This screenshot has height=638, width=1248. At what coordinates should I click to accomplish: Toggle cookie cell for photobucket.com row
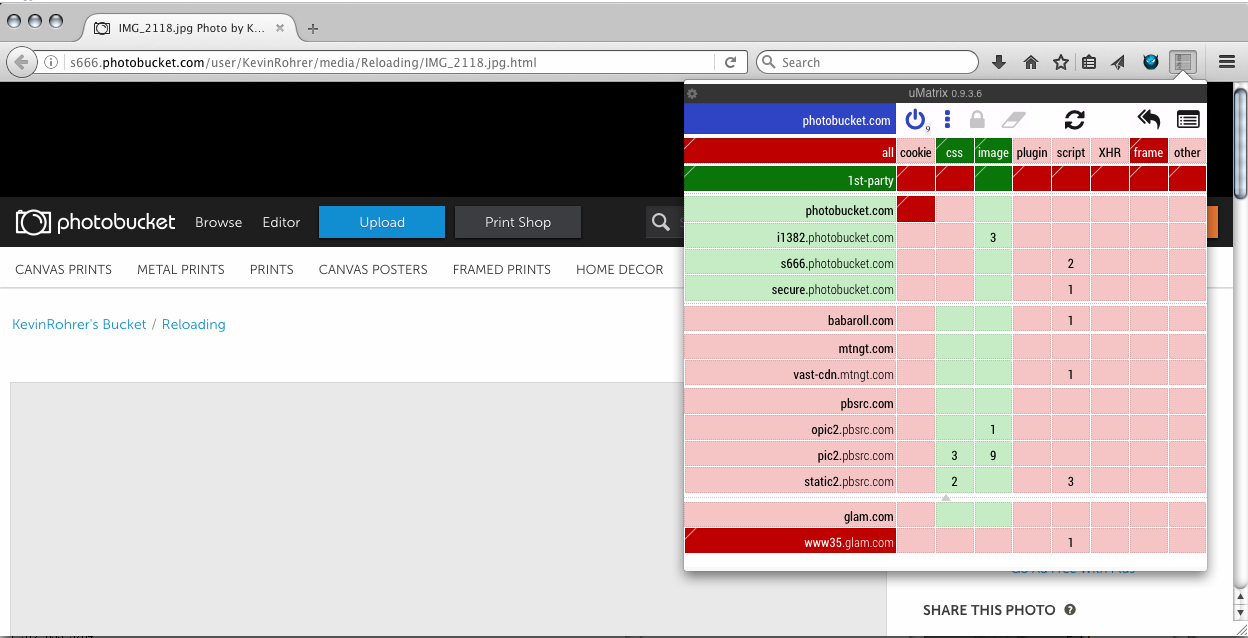tap(916, 210)
